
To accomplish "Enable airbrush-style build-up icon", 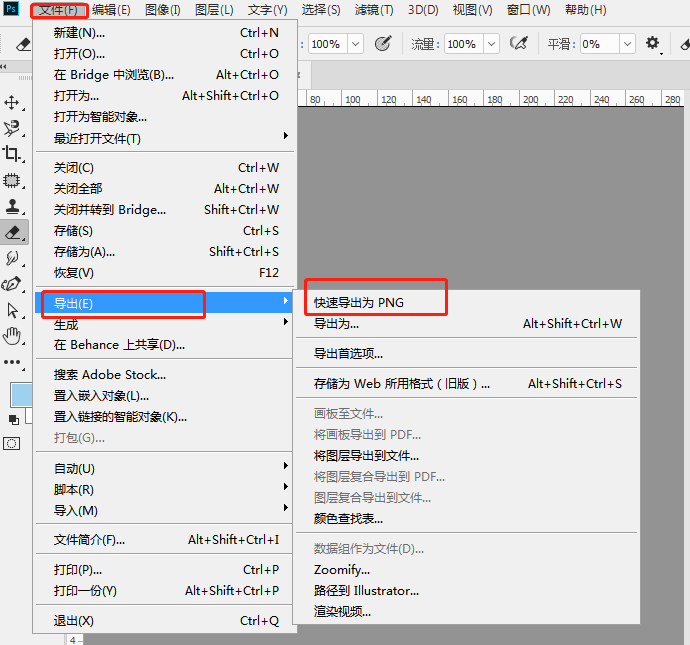I will click(x=518, y=44).
